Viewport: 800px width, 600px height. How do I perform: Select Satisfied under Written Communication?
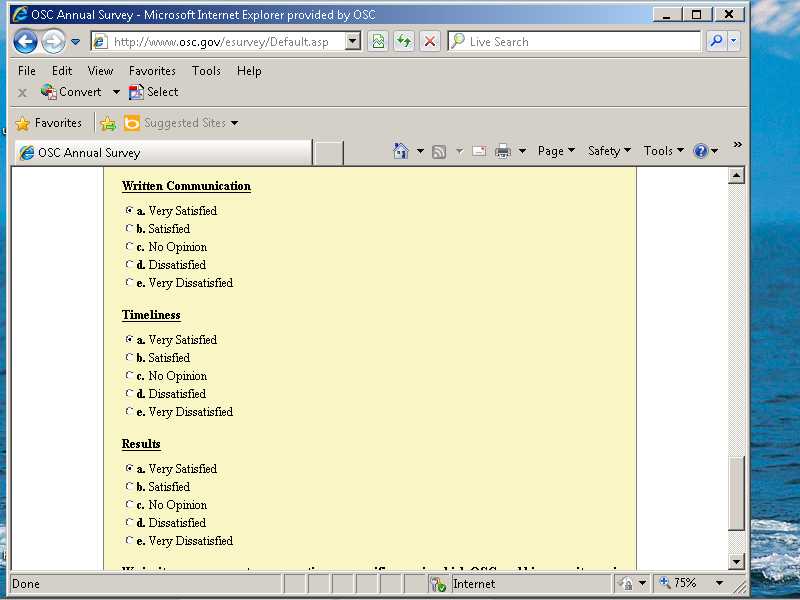click(x=129, y=229)
